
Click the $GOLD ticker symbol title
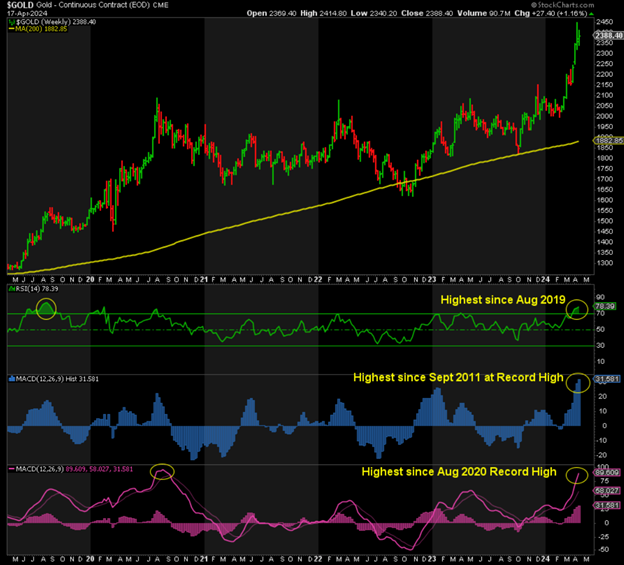(20, 5)
